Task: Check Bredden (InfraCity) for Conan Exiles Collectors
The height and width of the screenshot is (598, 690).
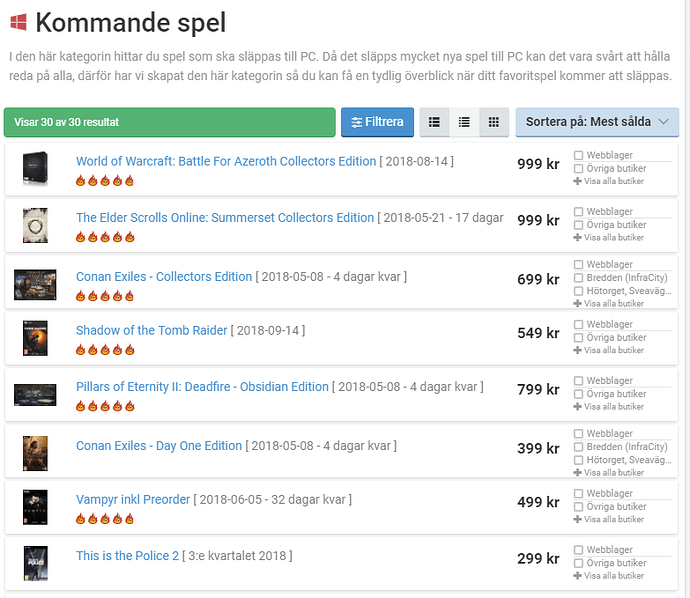Action: point(579,278)
